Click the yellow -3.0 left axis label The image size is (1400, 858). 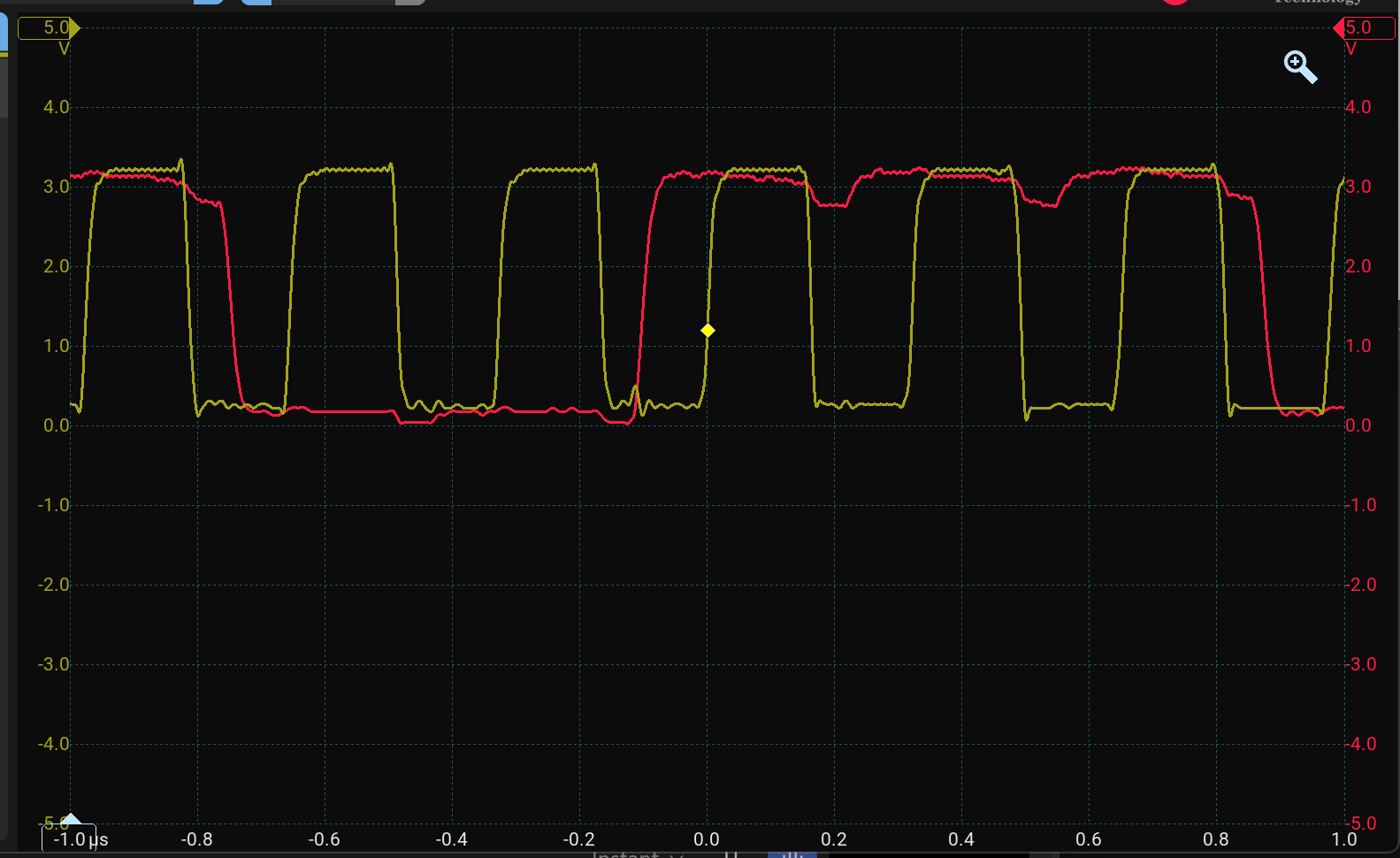pos(53,664)
